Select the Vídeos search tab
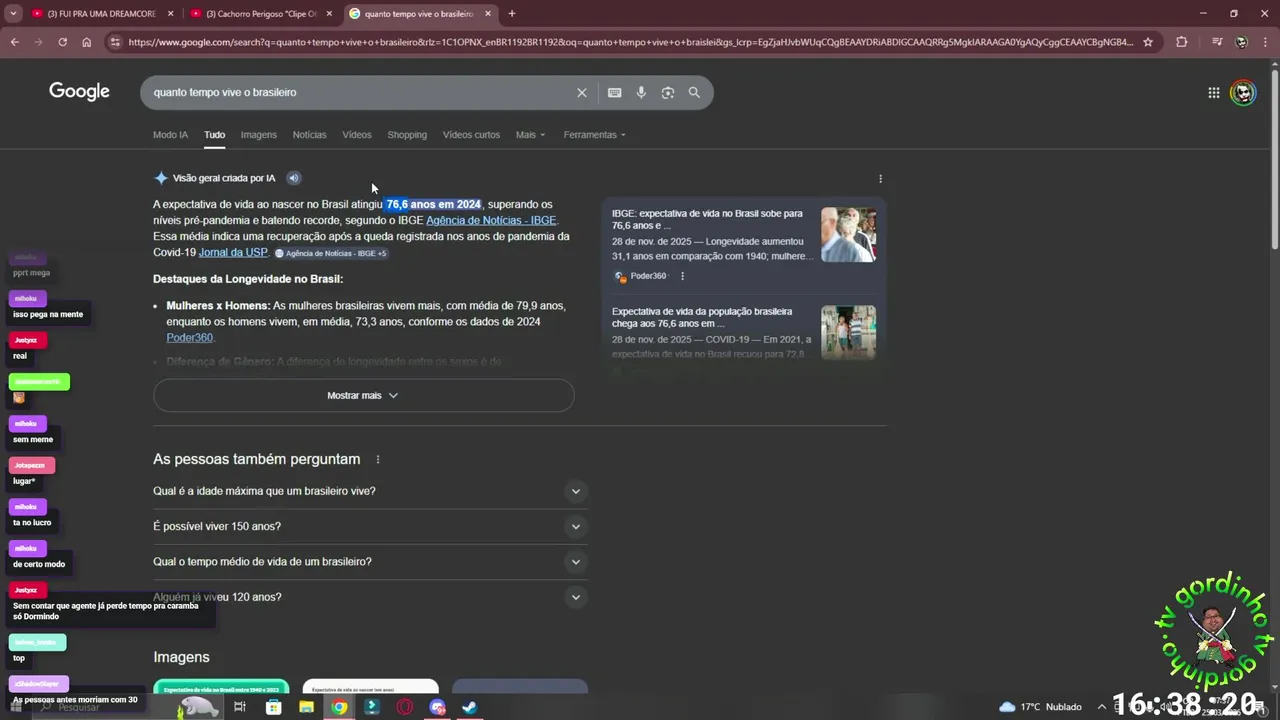Image resolution: width=1280 pixels, height=720 pixels. [357, 135]
